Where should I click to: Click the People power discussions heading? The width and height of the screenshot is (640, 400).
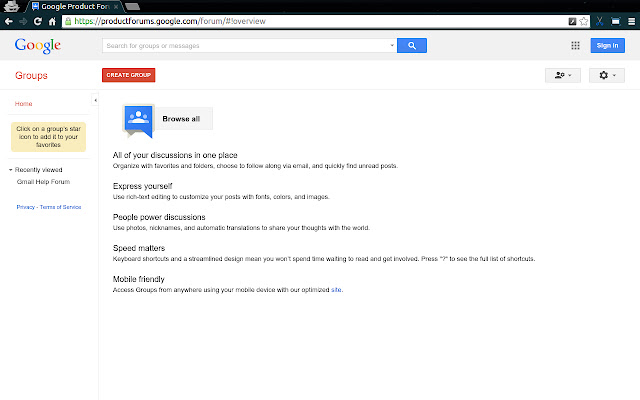tap(159, 217)
